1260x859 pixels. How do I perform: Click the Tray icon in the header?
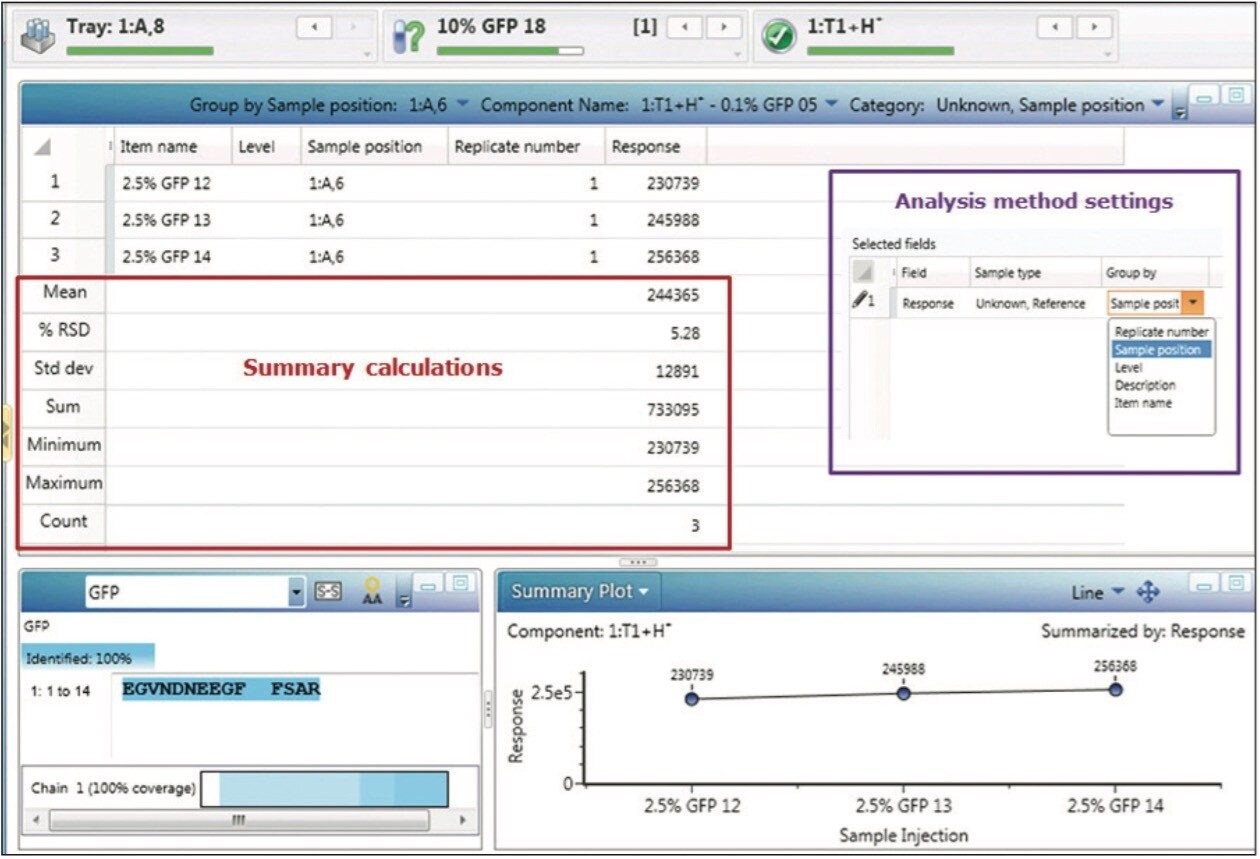pyautogui.click(x=38, y=30)
